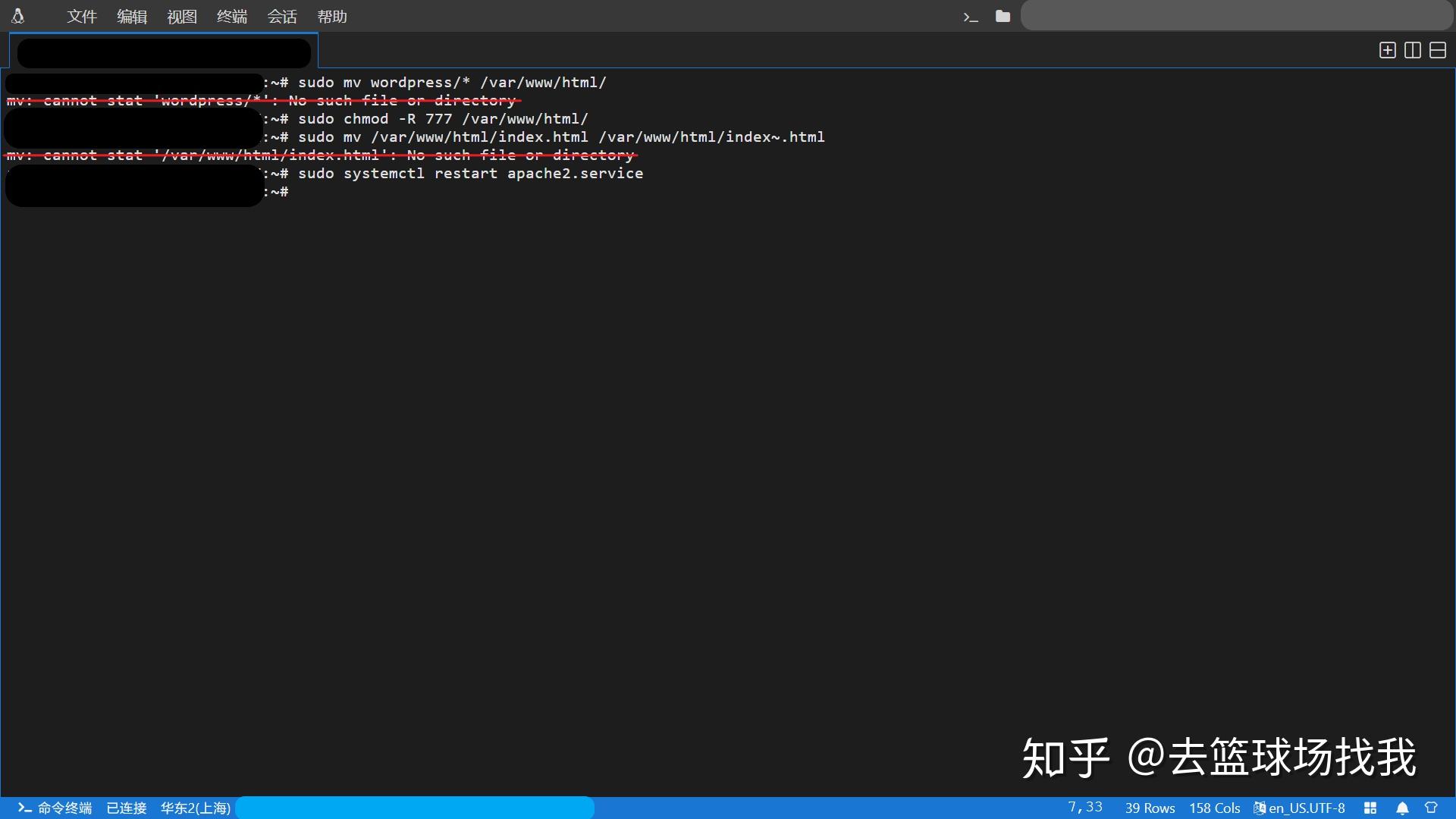Image resolution: width=1456 pixels, height=819 pixels.
Task: Open notifications via the bell icon
Action: coord(1402,808)
